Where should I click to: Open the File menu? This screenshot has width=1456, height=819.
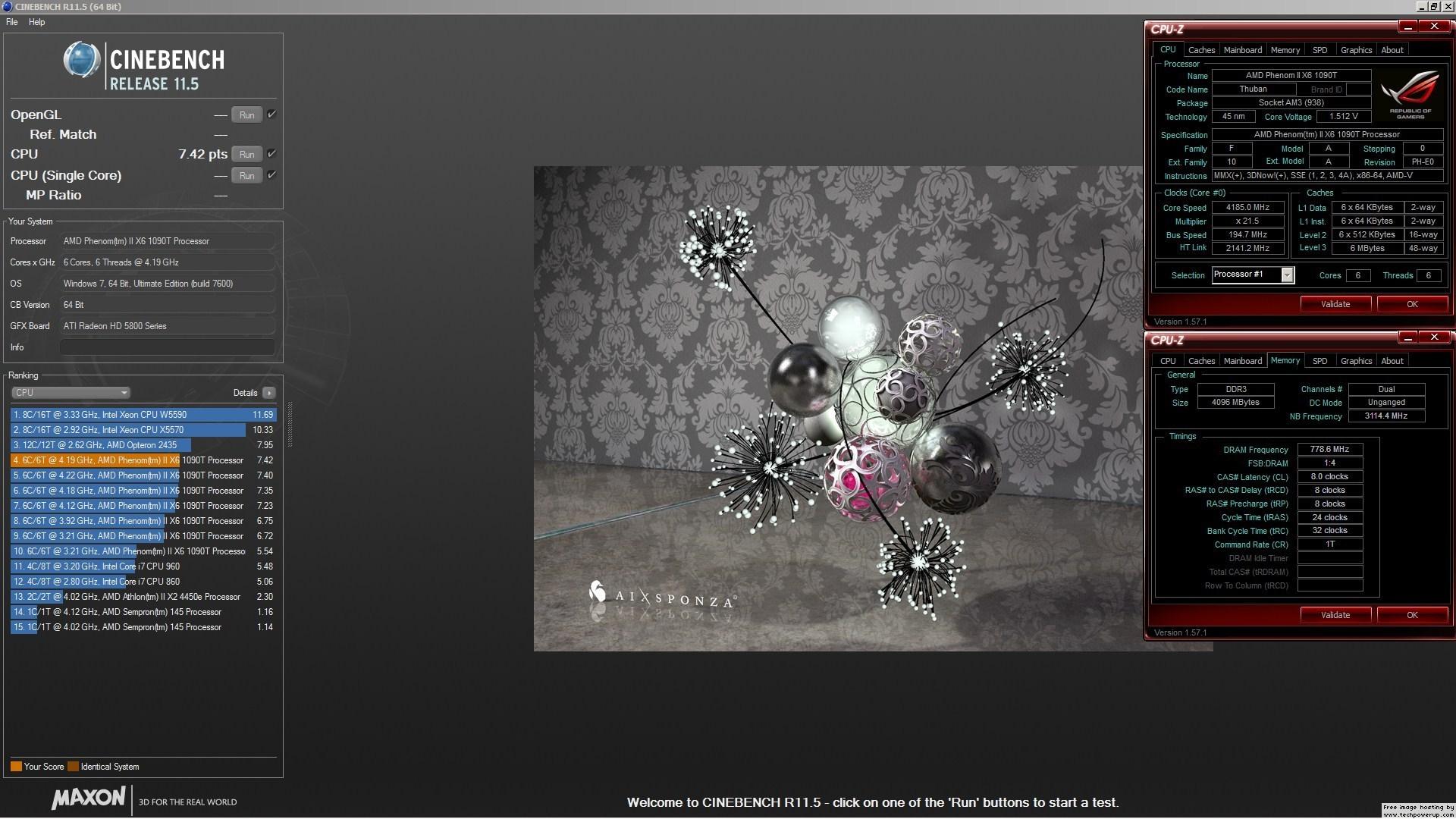(x=11, y=22)
